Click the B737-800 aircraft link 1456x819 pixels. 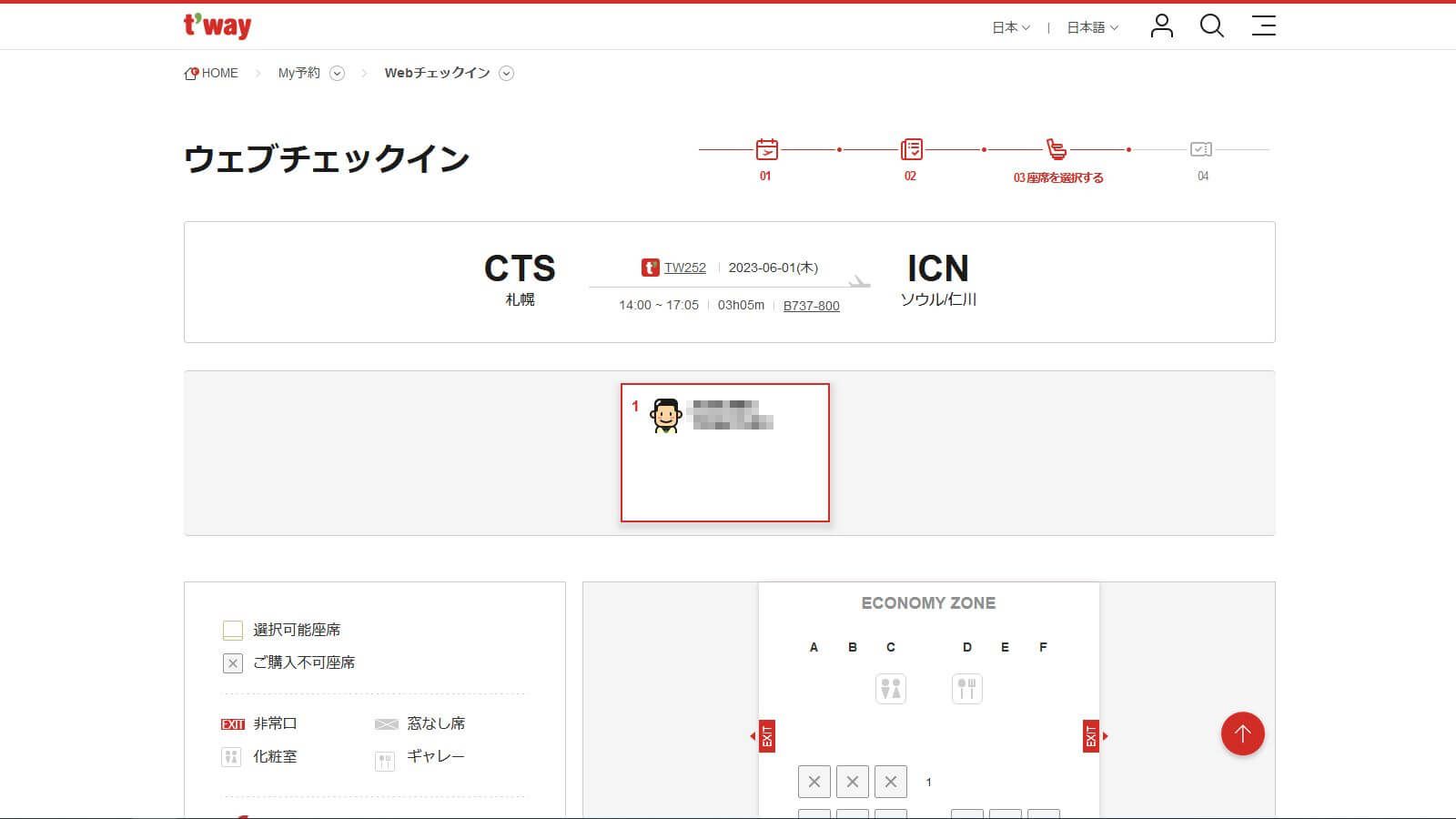coord(811,306)
